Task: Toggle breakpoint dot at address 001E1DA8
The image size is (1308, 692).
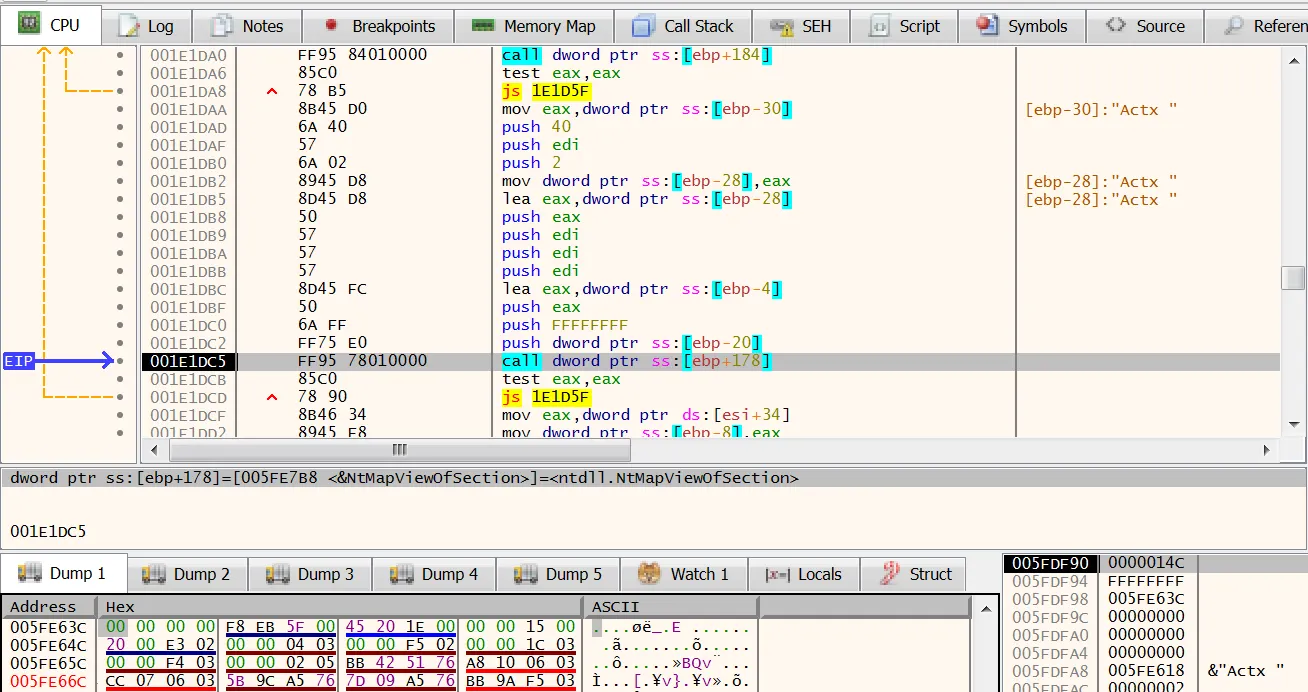Action: point(121,91)
